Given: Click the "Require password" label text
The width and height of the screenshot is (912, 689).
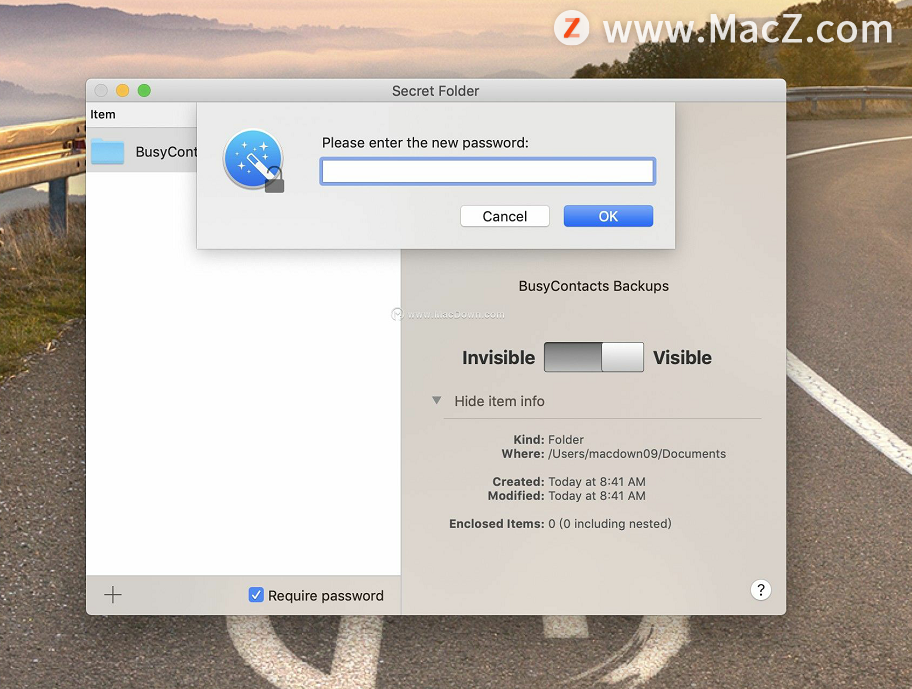Looking at the screenshot, I should point(326,595).
